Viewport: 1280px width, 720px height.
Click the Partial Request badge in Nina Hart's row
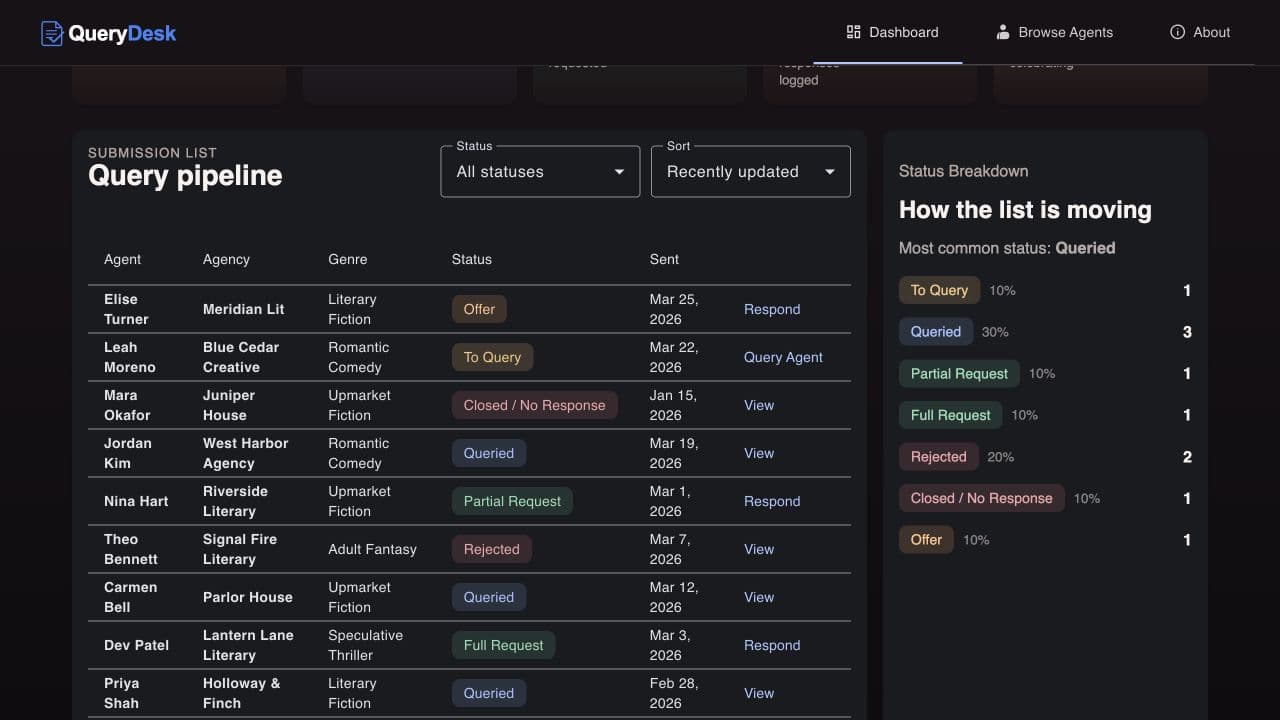[512, 501]
